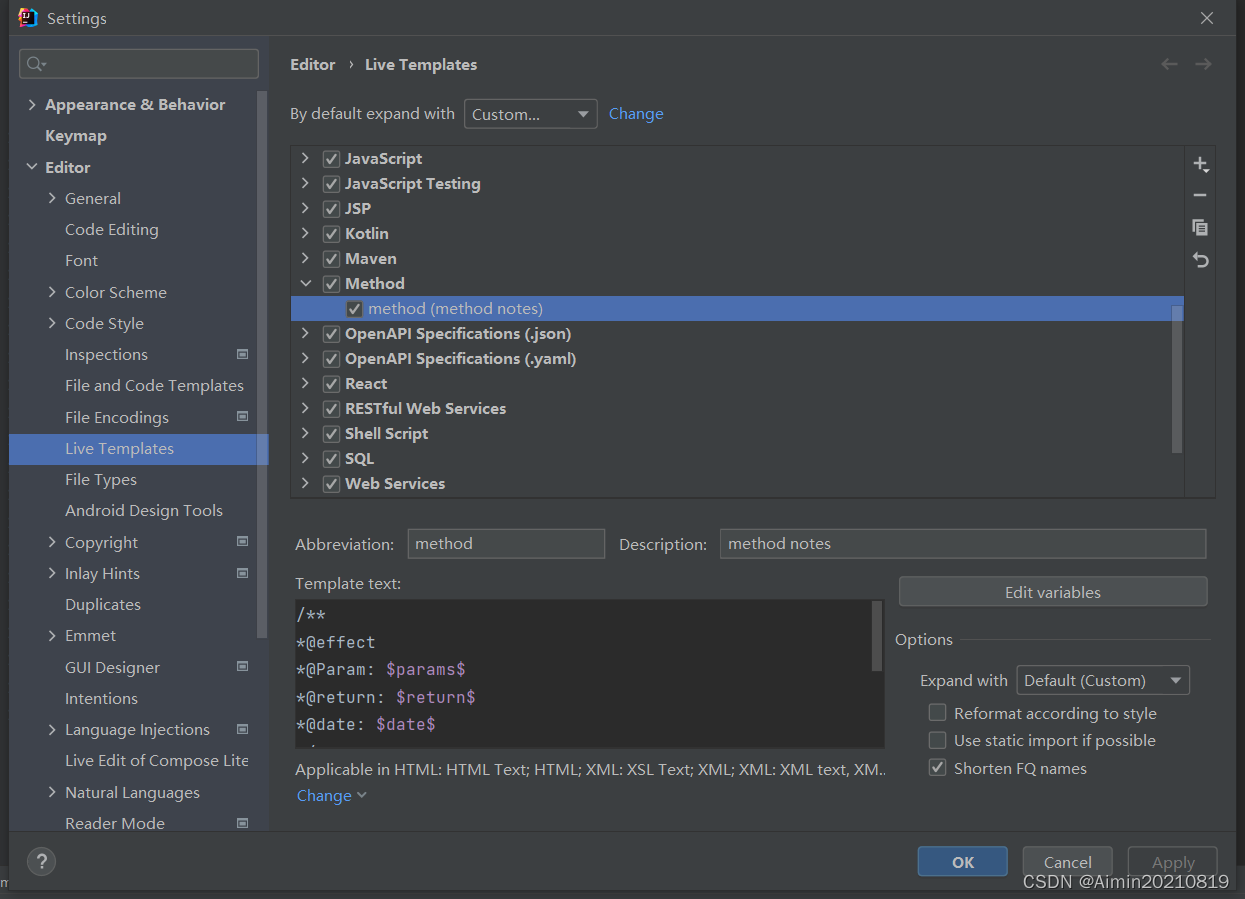This screenshot has height=899, width=1245.
Task: Disable the method (method notes) template checkbox
Action: click(x=354, y=309)
